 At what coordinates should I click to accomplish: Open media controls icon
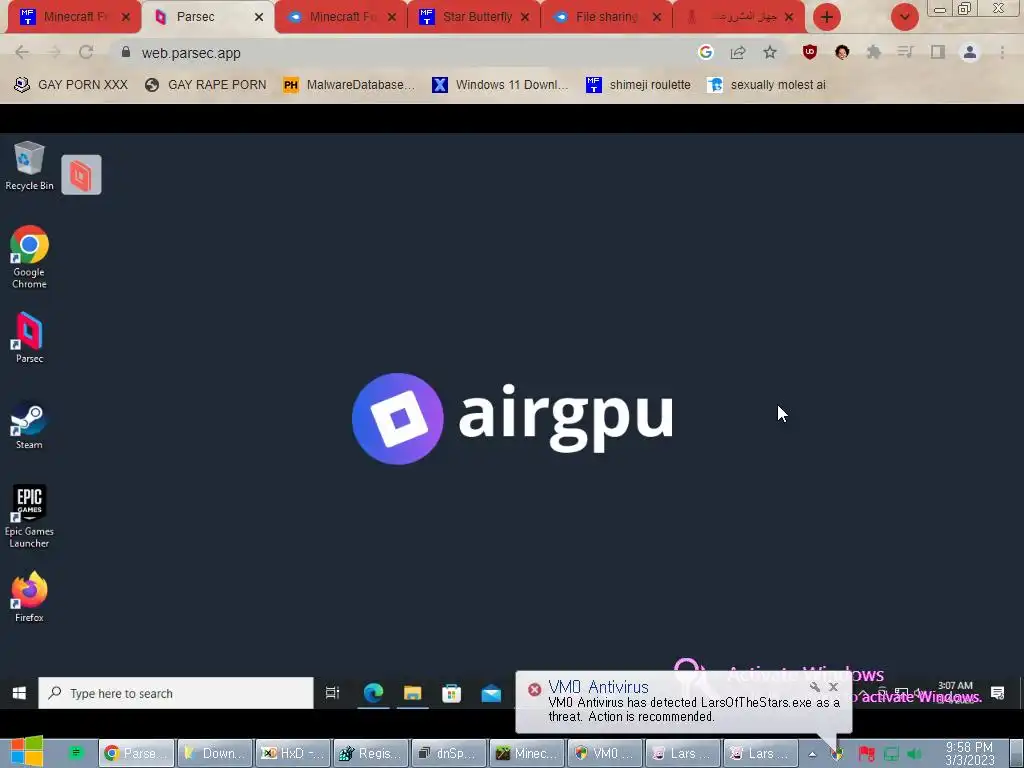(905, 52)
